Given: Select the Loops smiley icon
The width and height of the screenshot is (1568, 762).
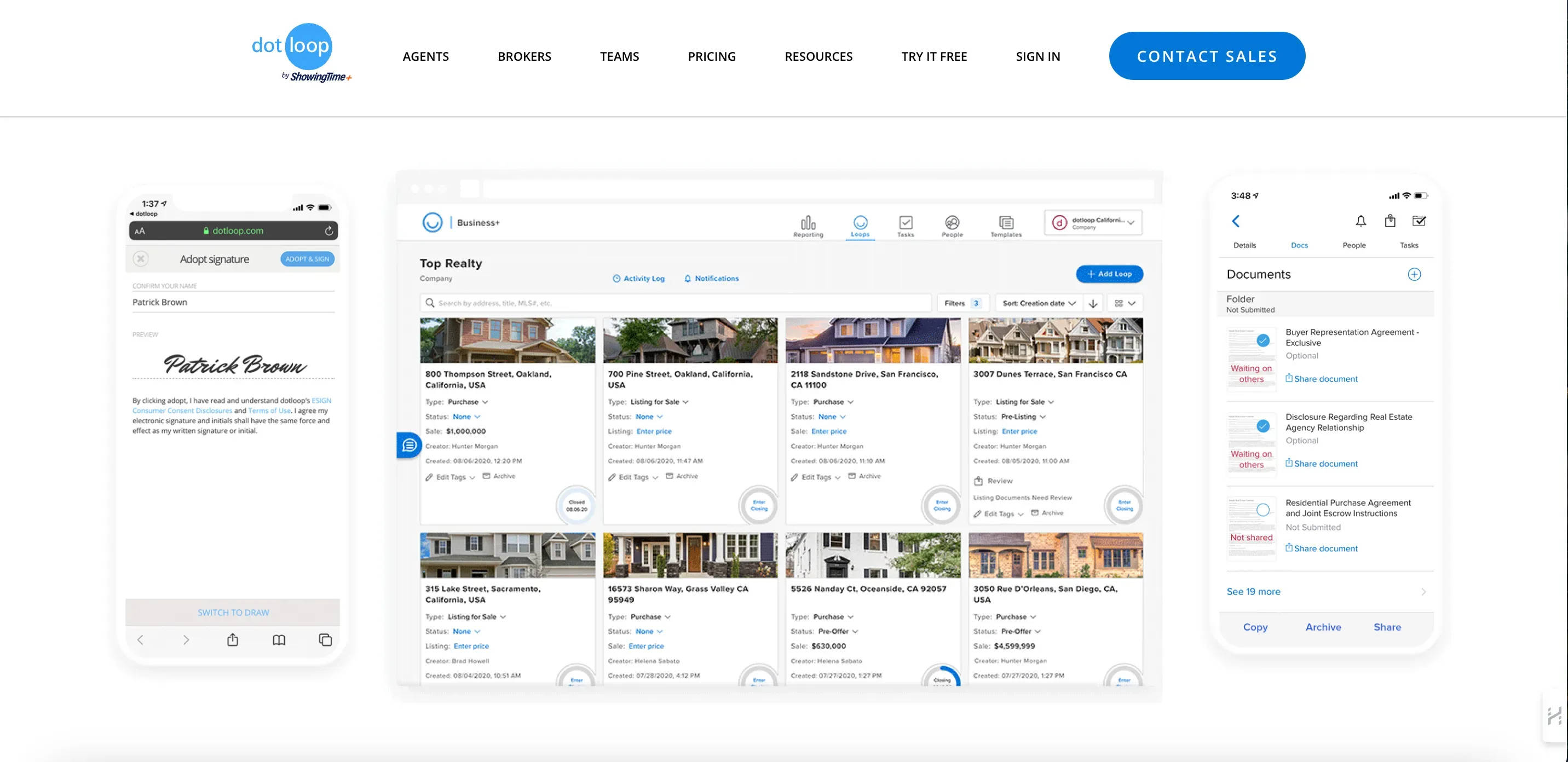Looking at the screenshot, I should (x=860, y=224).
